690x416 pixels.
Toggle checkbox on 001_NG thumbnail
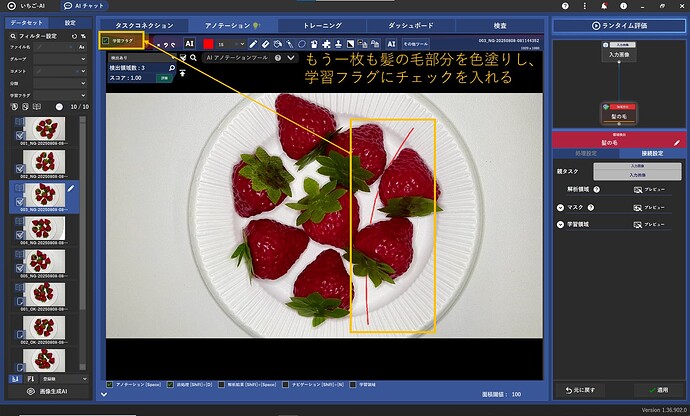(x=20, y=136)
